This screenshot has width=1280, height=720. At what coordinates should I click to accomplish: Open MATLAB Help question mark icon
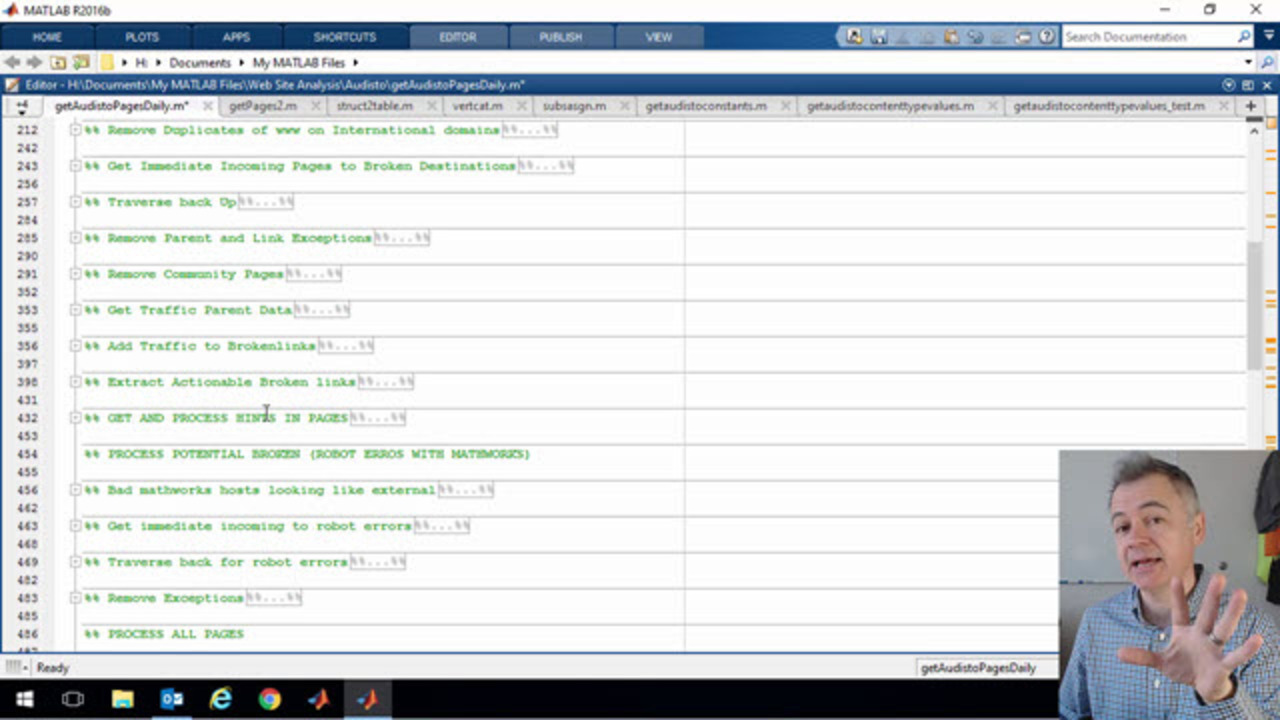[1046, 37]
